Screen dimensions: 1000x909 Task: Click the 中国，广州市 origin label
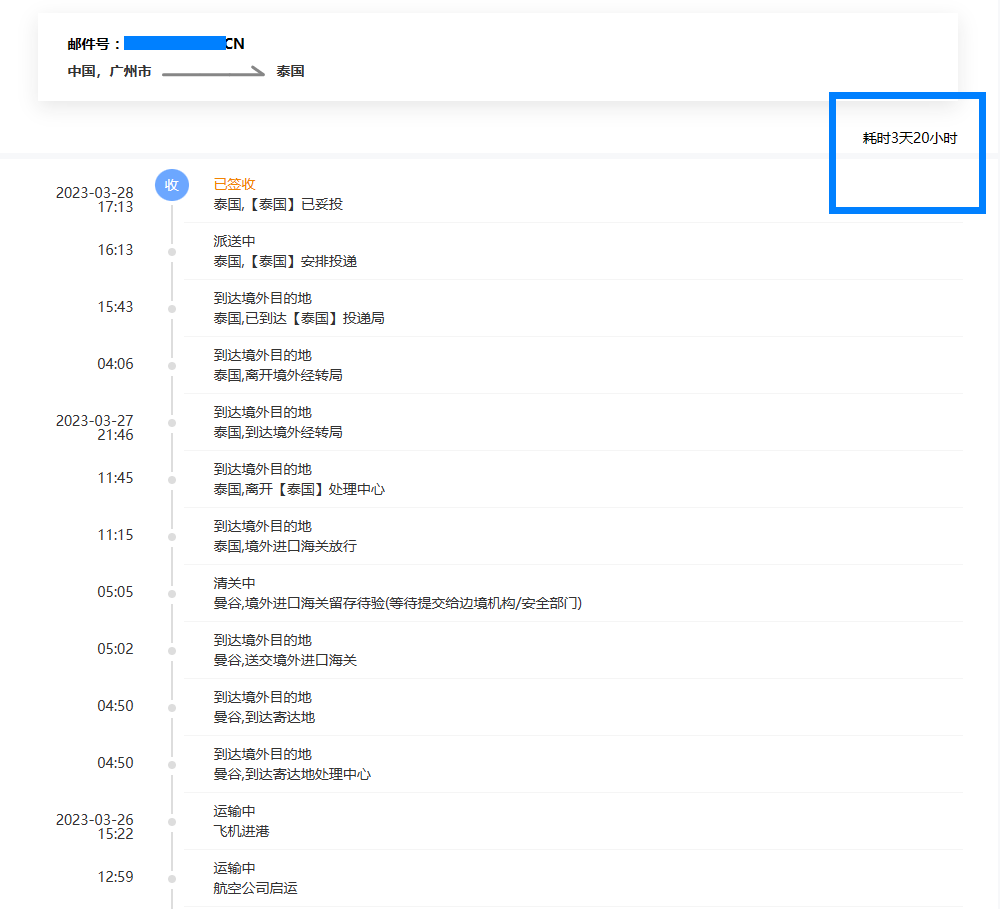[x=110, y=72]
